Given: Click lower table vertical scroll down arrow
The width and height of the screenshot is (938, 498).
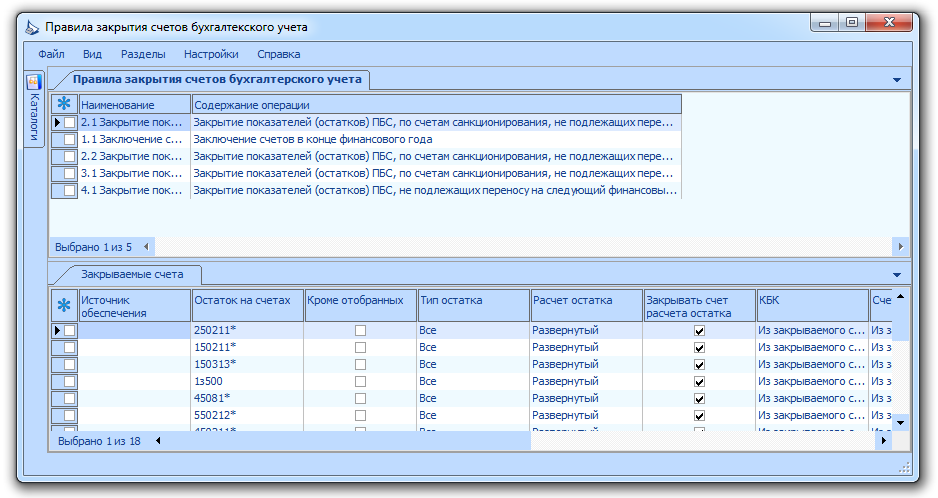Looking at the screenshot, I should (900, 423).
